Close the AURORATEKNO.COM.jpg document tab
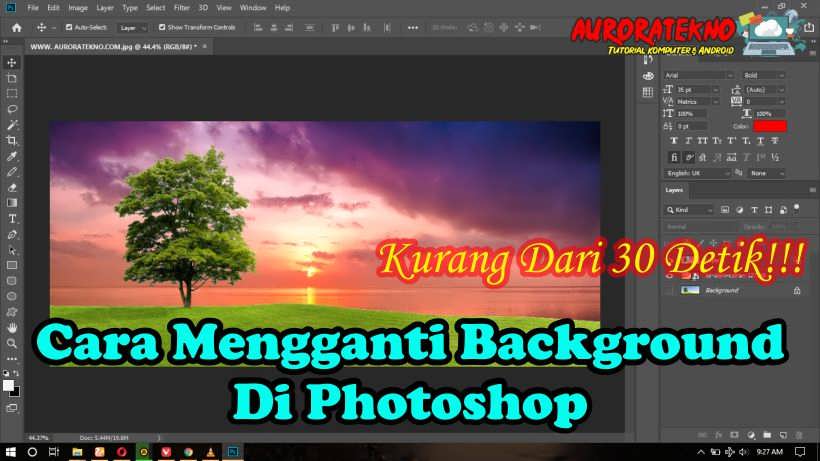 tap(204, 47)
